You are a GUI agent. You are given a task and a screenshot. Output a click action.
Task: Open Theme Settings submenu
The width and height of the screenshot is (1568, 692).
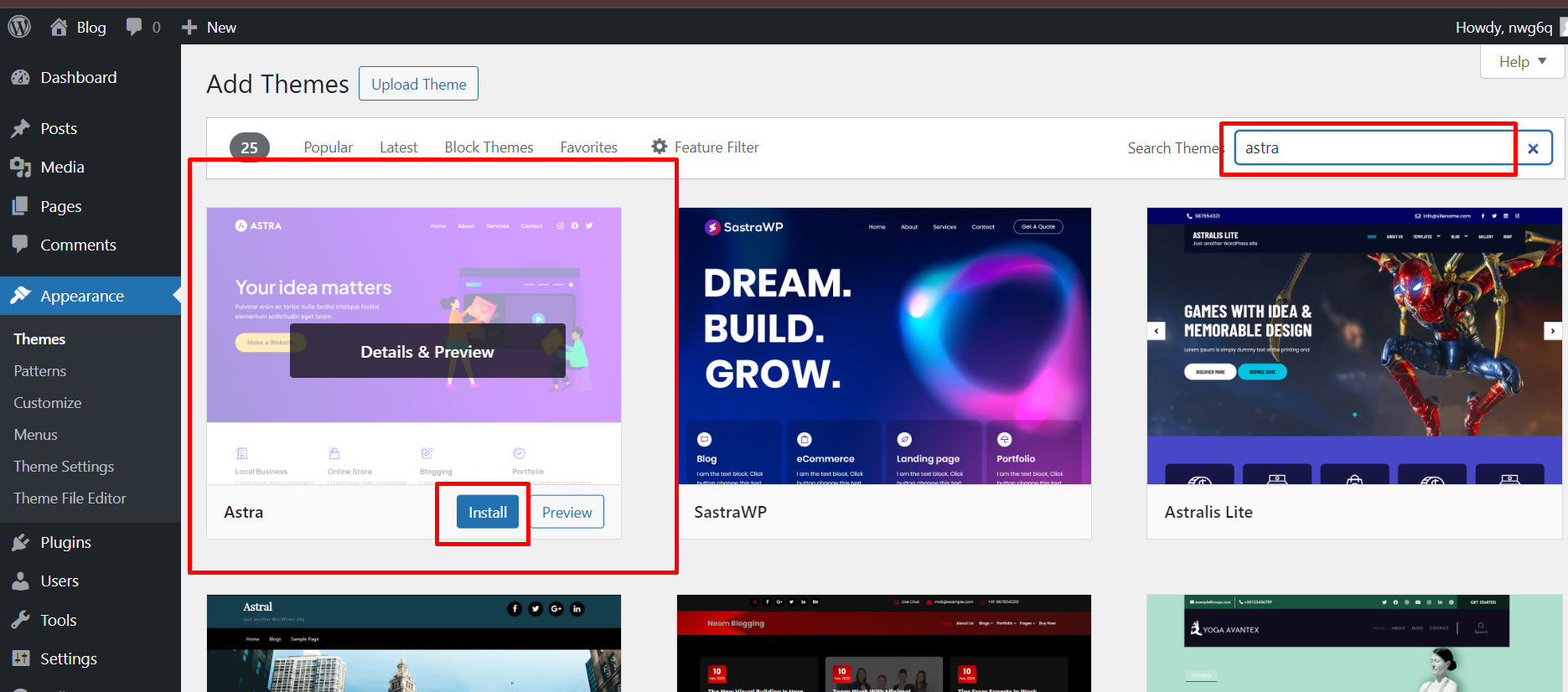coord(64,467)
